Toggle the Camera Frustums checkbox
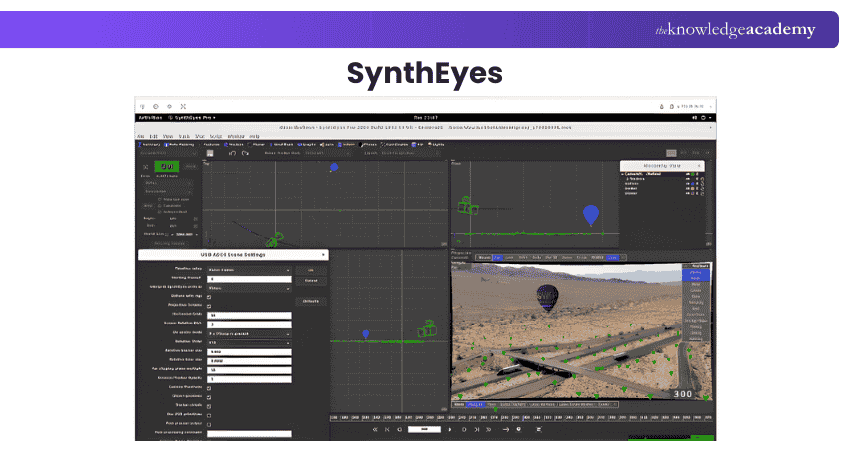The height and width of the screenshot is (450, 850). tap(209, 388)
